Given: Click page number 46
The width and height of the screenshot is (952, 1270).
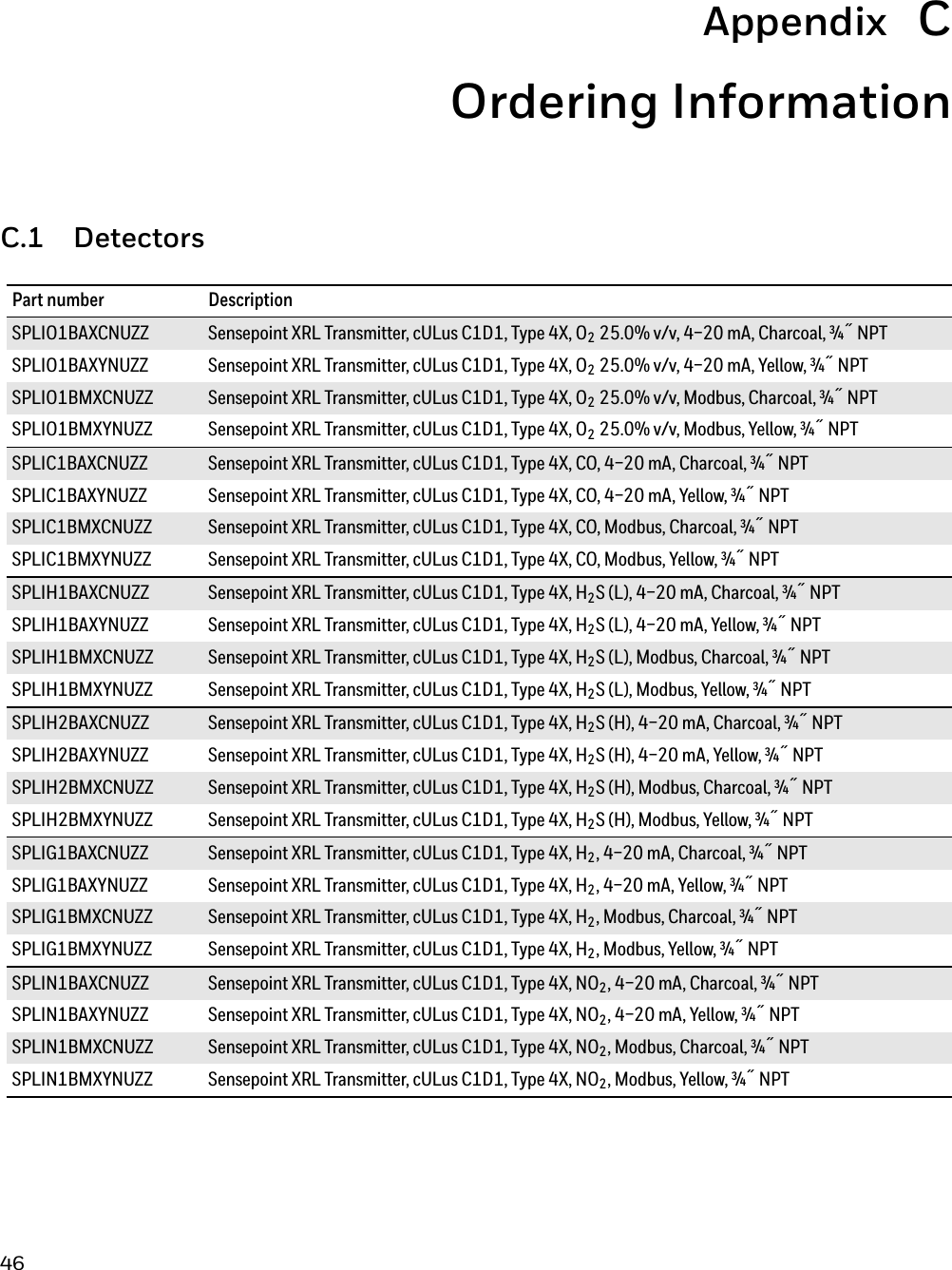Looking at the screenshot, I should point(12,1262).
